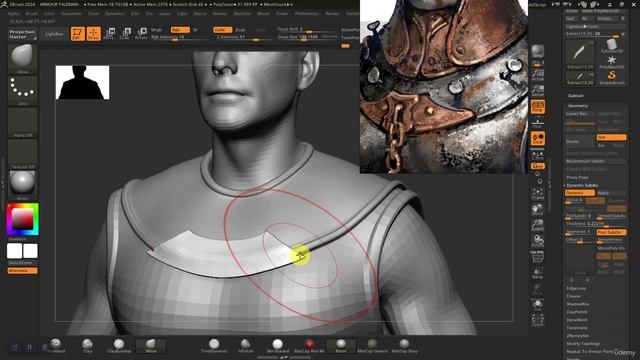Toggle the Post SubDiv button
The height and width of the screenshot is (360, 640).
click(611, 232)
